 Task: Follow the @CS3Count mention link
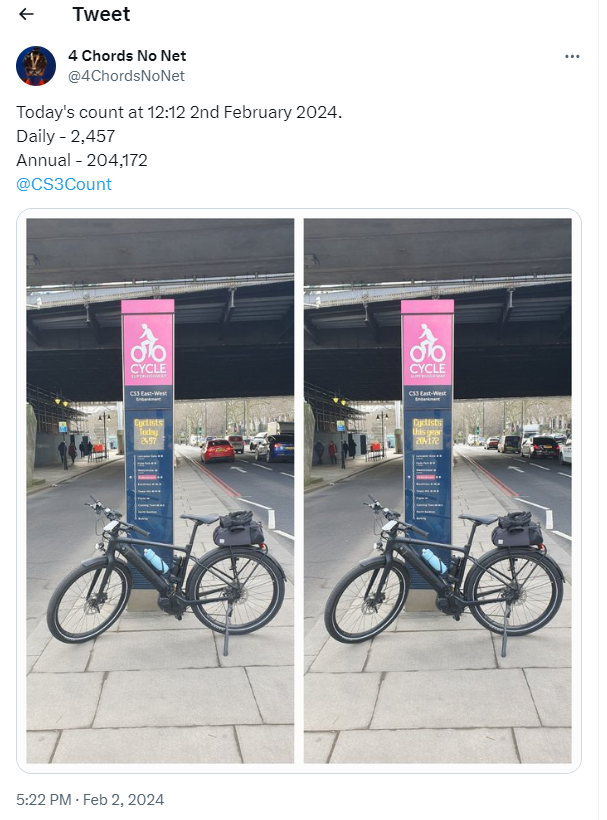pyautogui.click(x=64, y=184)
